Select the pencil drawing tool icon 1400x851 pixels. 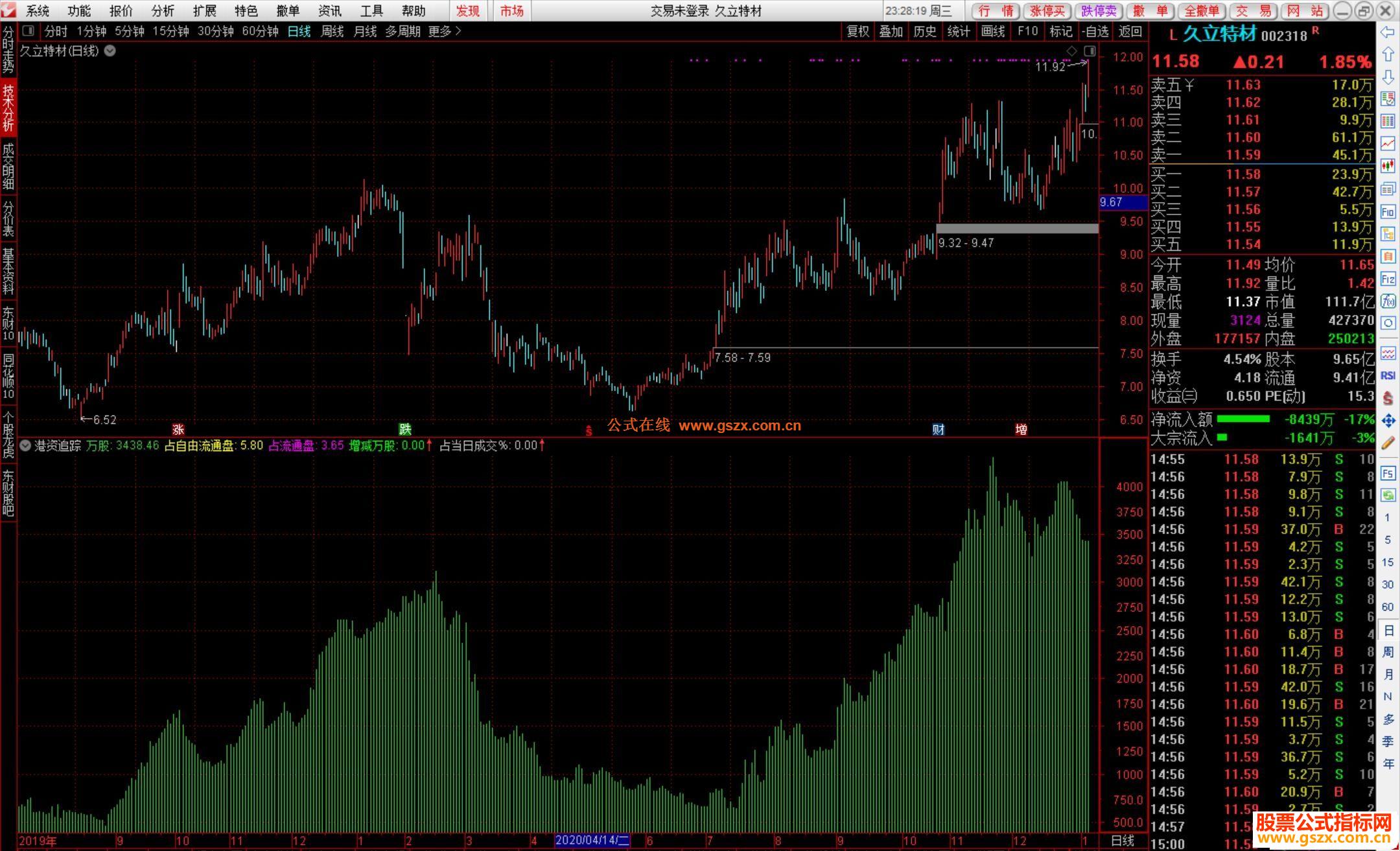coord(1388,443)
